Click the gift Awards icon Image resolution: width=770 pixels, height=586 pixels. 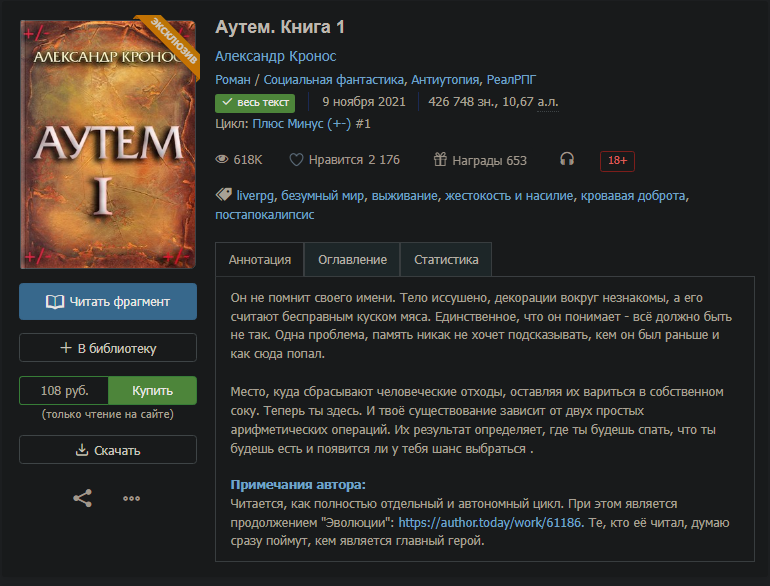click(440, 160)
